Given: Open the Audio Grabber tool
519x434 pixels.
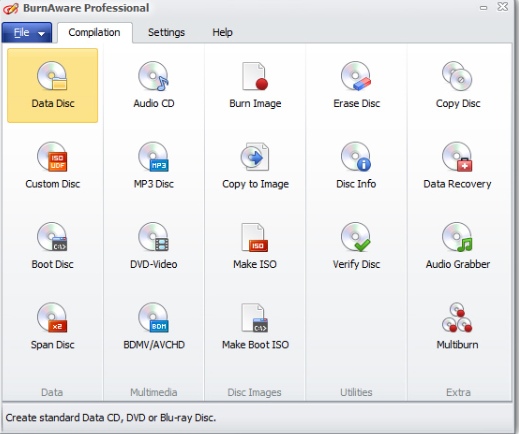Looking at the screenshot, I should (458, 246).
